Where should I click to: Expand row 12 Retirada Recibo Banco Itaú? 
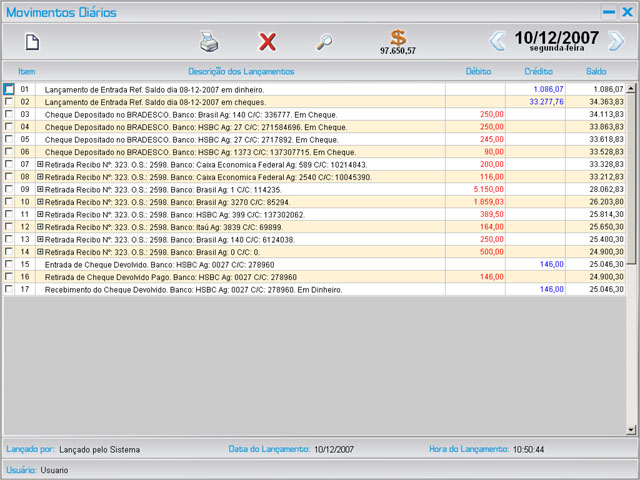pos(40,227)
